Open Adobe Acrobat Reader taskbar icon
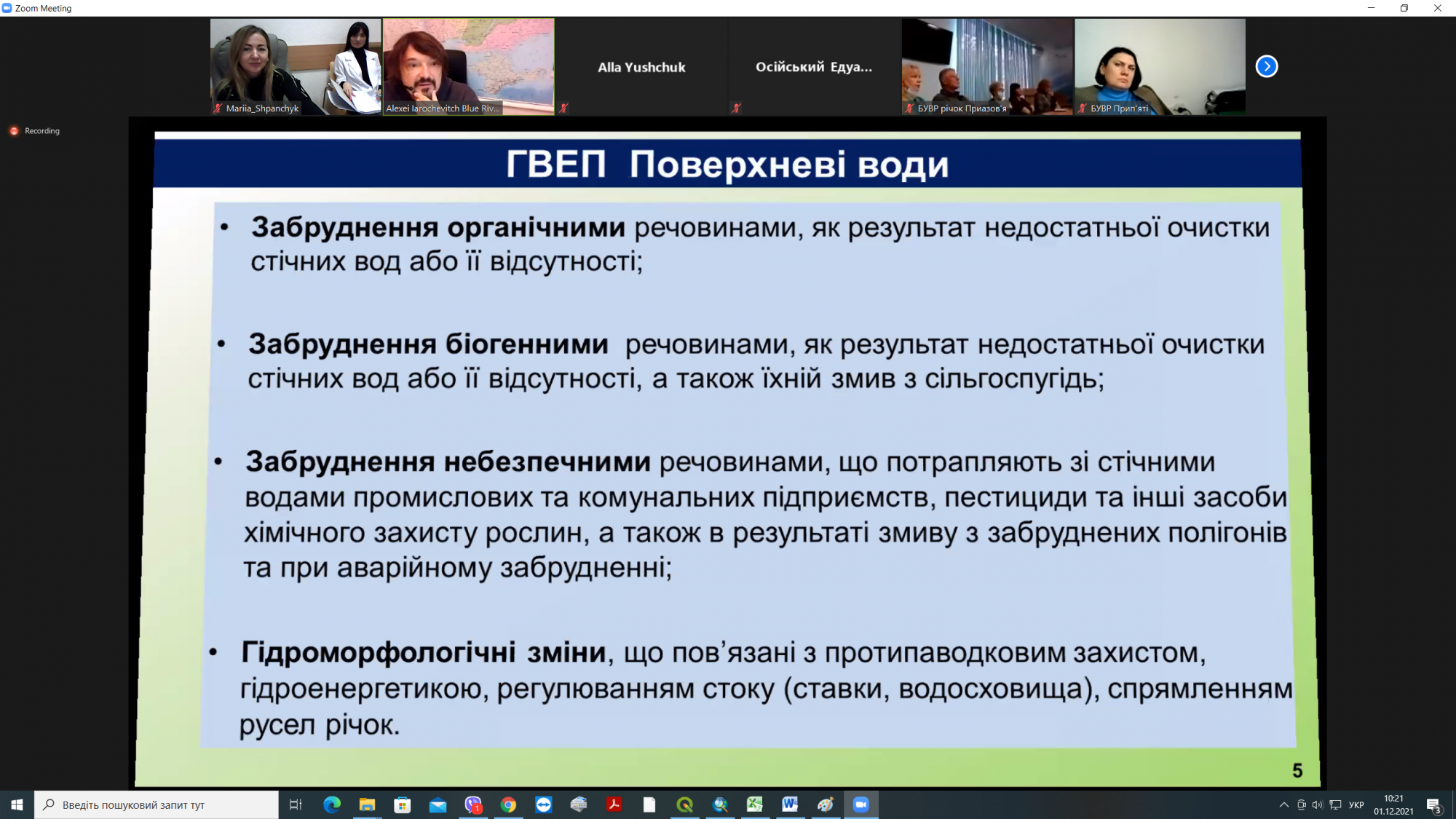Viewport: 1456px width, 819px height. pyautogui.click(x=614, y=804)
